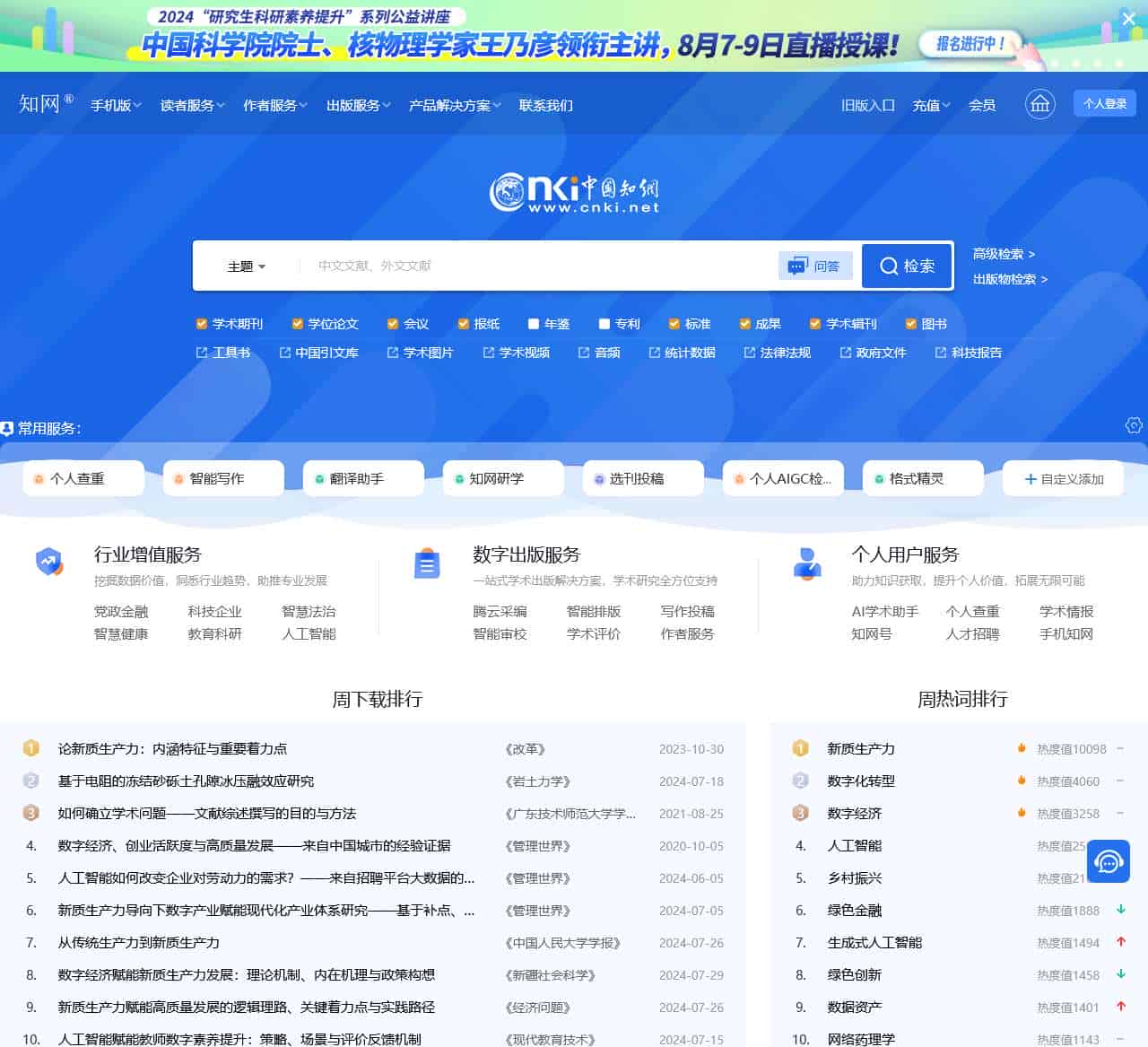The height and width of the screenshot is (1047, 1148).
Task: Open 学术图片 external link
Action: [420, 353]
